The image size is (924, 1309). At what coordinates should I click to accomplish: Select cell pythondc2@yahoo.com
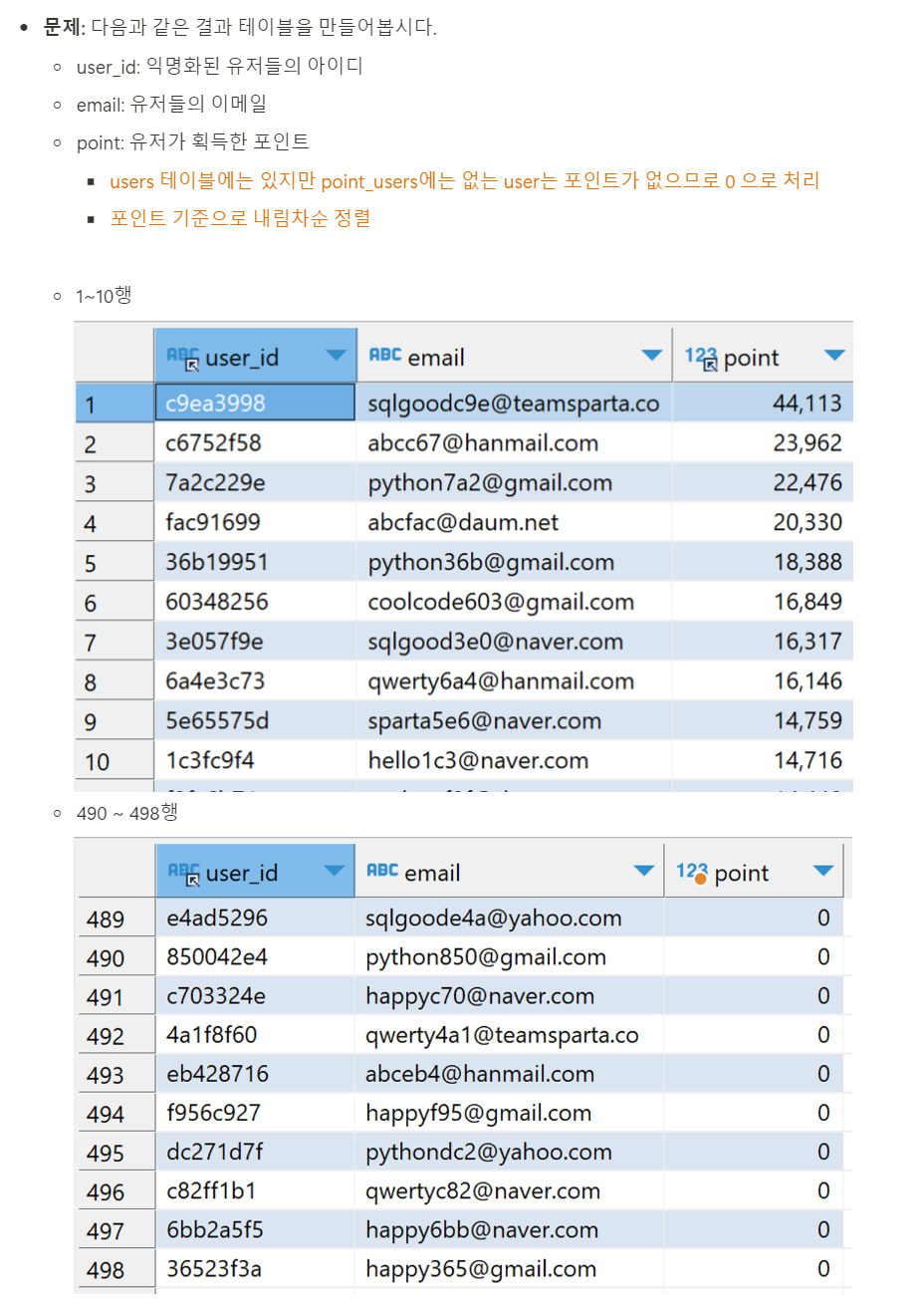click(x=509, y=1151)
